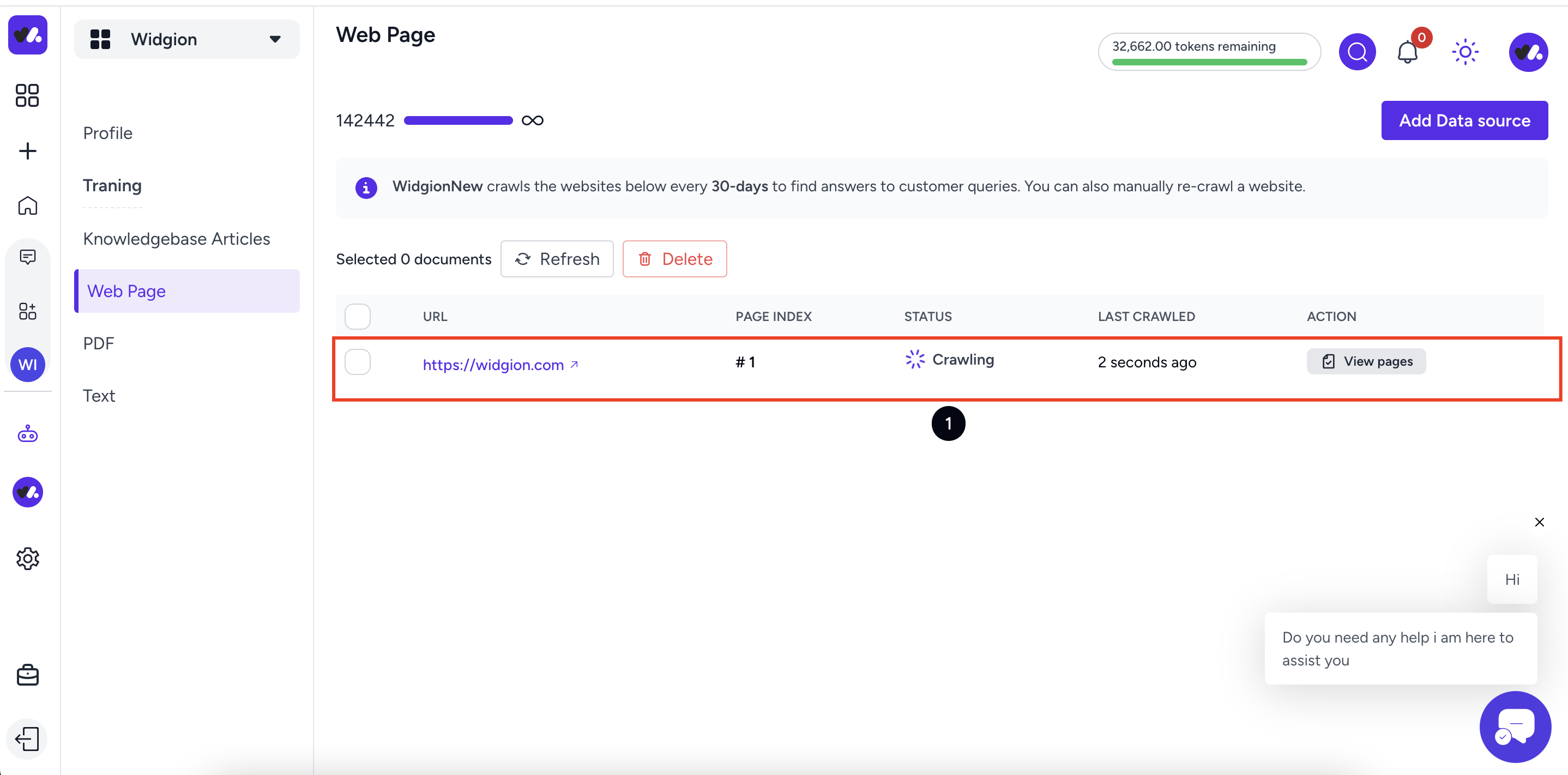Screen dimensions: 1568x775
Task: Click the Crawling spinner status icon
Action: point(914,359)
